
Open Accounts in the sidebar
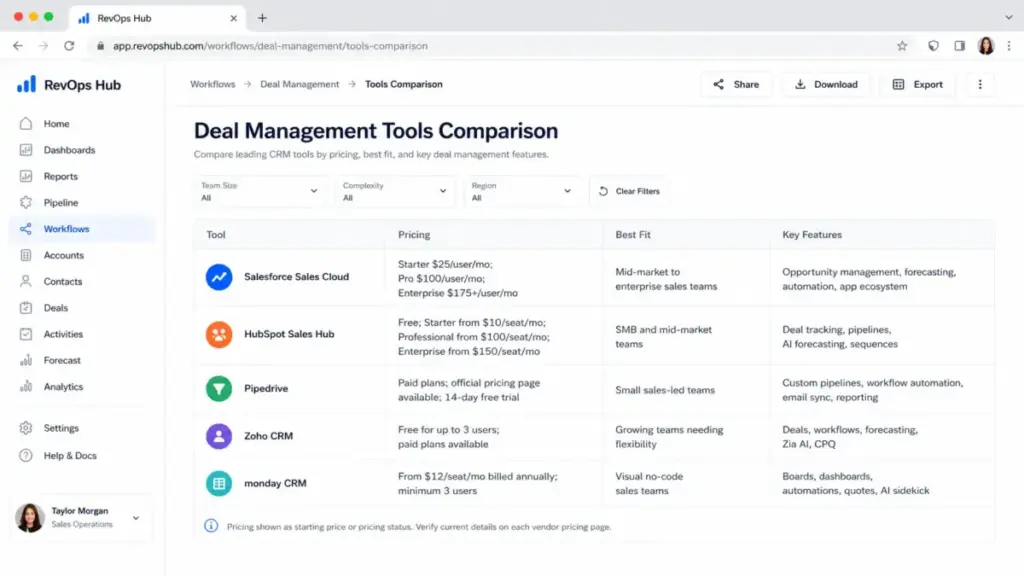click(x=63, y=255)
